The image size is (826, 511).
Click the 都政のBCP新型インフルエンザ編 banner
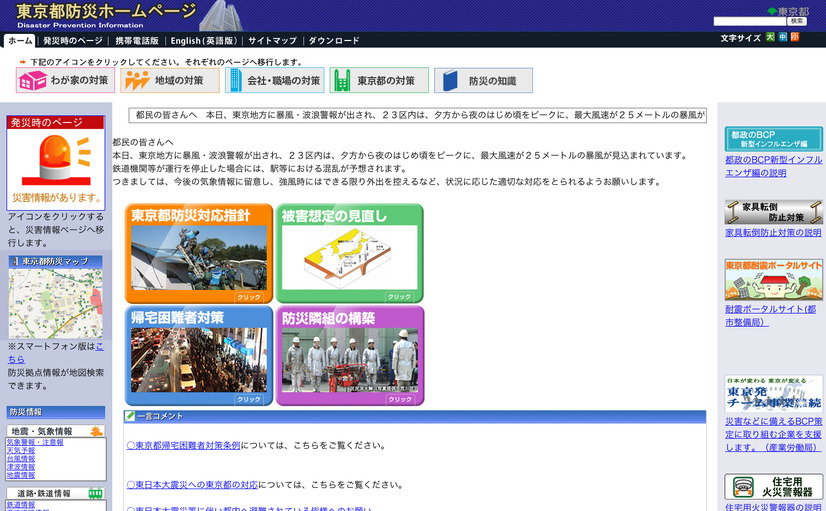pyautogui.click(x=773, y=139)
